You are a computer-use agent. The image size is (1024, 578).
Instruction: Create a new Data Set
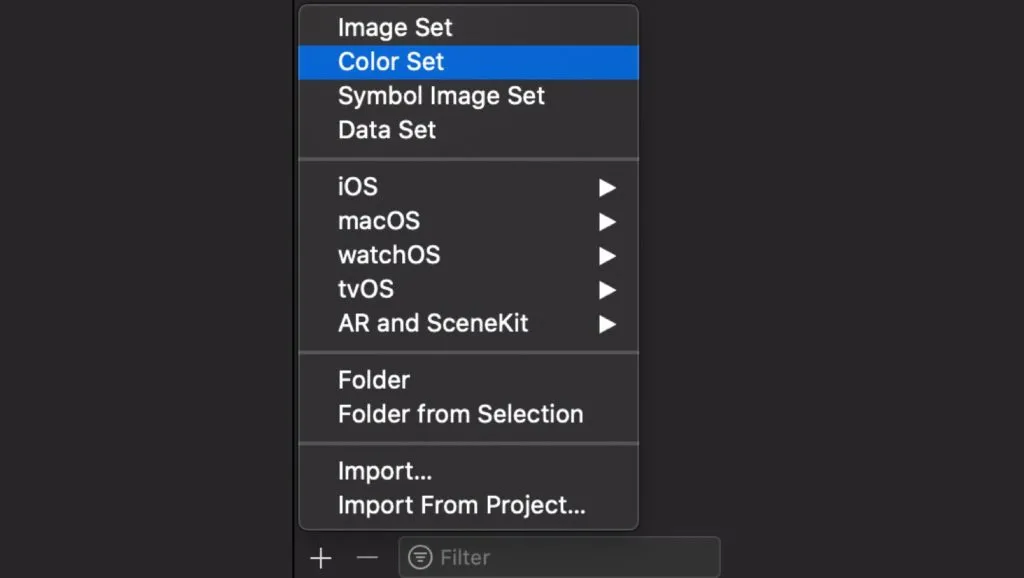pyautogui.click(x=386, y=129)
